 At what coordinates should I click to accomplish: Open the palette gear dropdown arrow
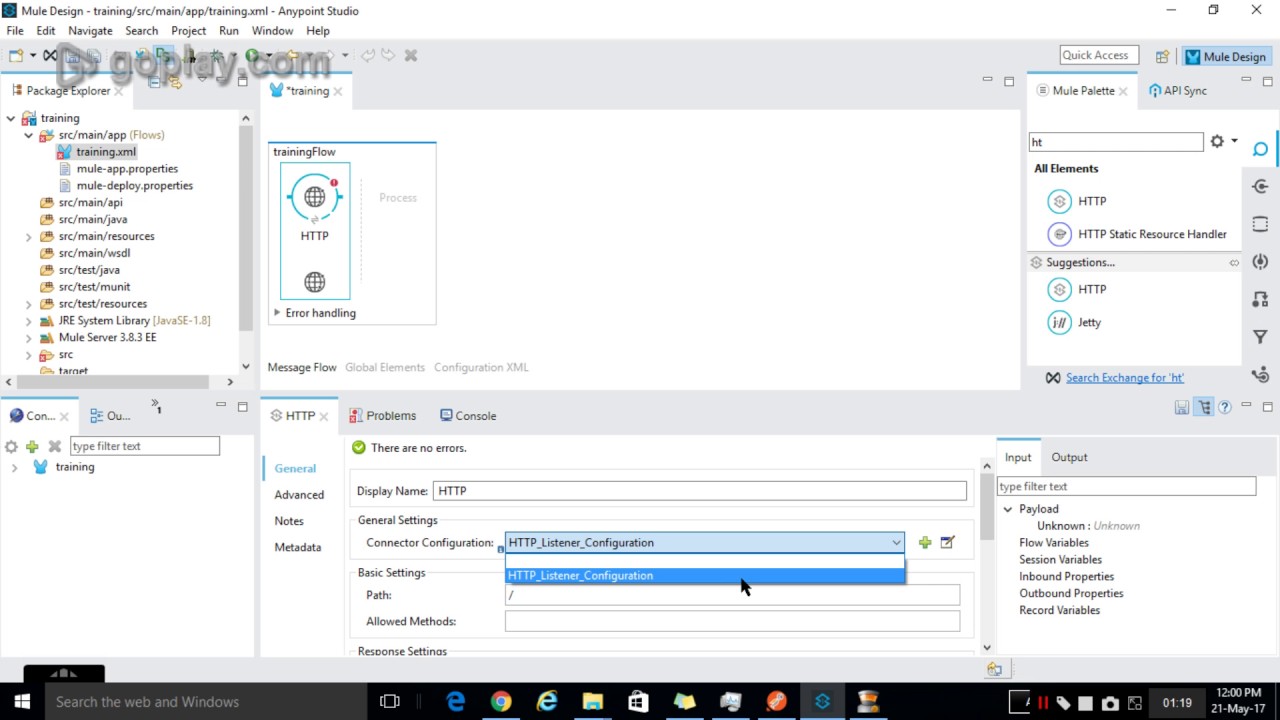point(1235,142)
